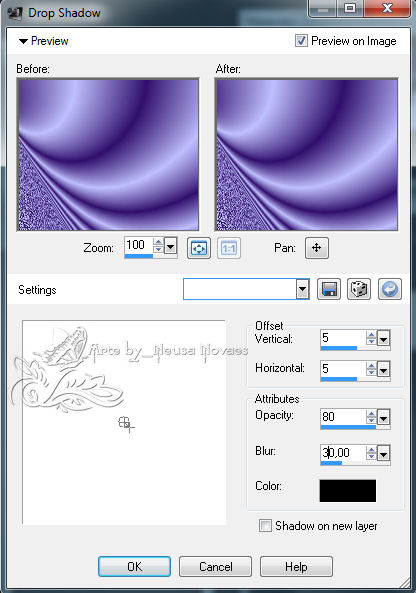Open Help for Drop Shadow
416x593 pixels.
tap(296, 566)
